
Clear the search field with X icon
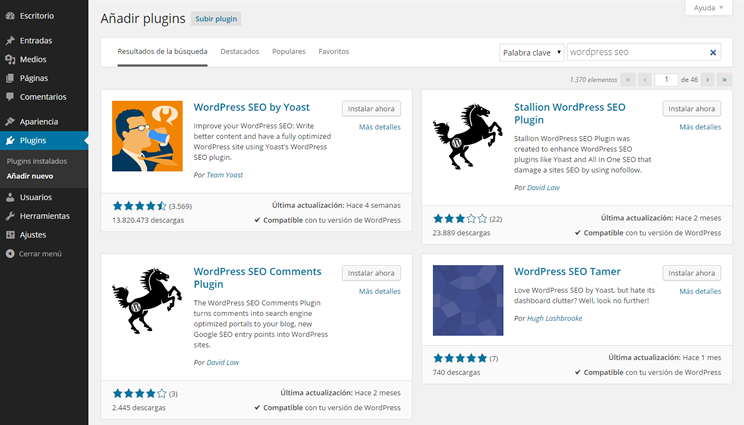pos(713,53)
